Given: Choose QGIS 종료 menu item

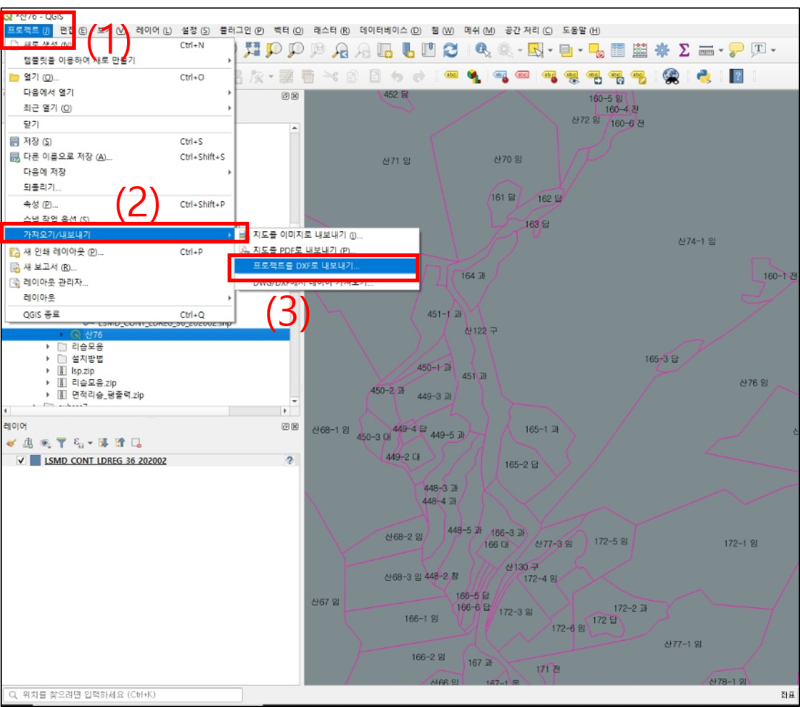Looking at the screenshot, I should 120,315.
